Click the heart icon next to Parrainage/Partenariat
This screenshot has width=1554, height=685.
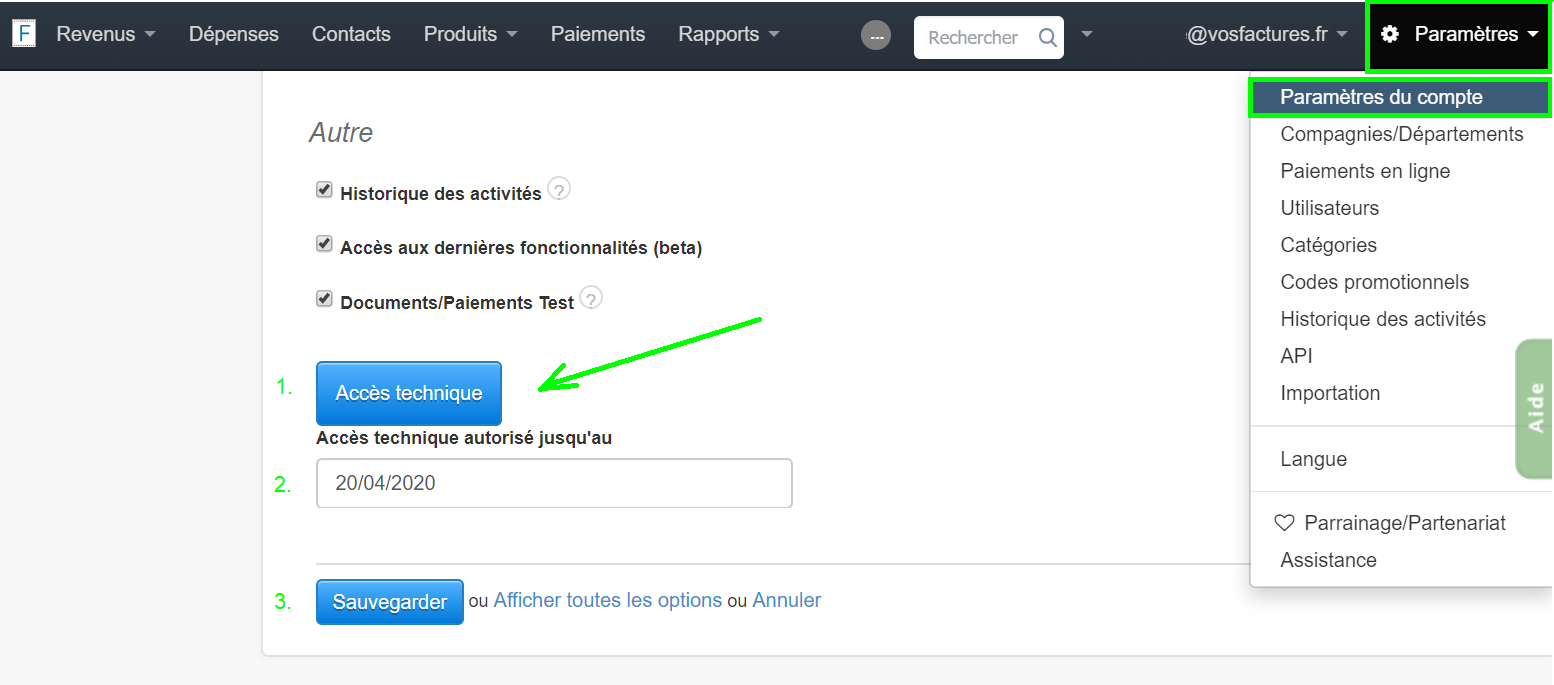(1285, 522)
